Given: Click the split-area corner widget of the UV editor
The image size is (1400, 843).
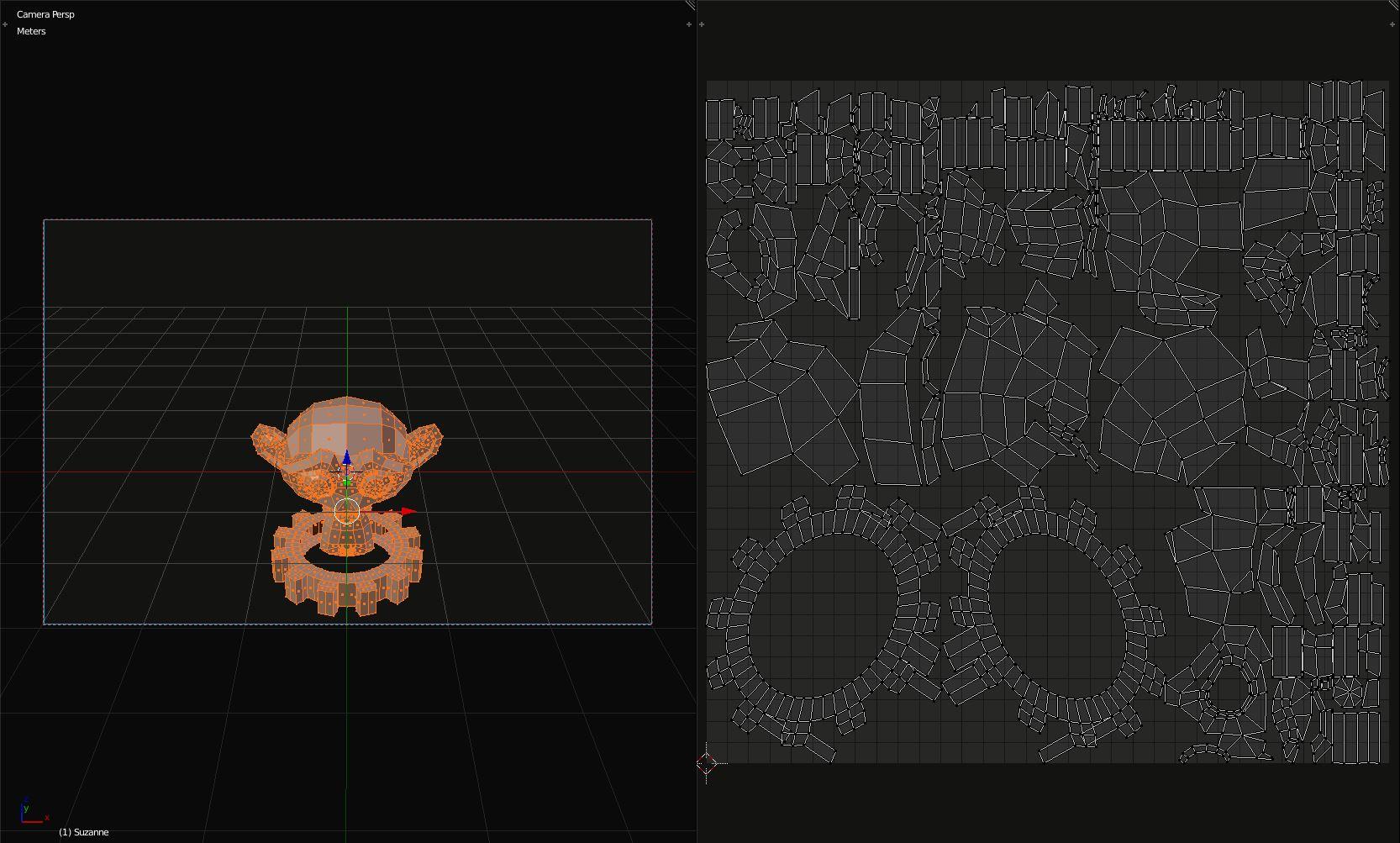Looking at the screenshot, I should tap(1394, 5).
